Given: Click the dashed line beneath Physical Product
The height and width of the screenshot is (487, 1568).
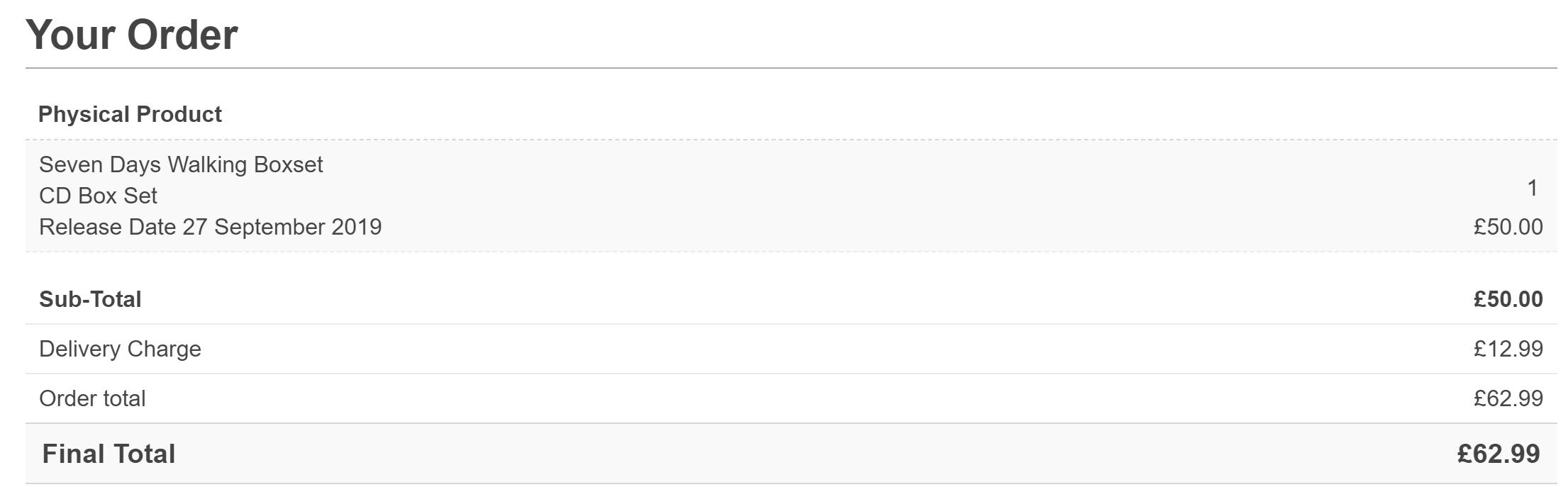Looking at the screenshot, I should pos(791,140).
